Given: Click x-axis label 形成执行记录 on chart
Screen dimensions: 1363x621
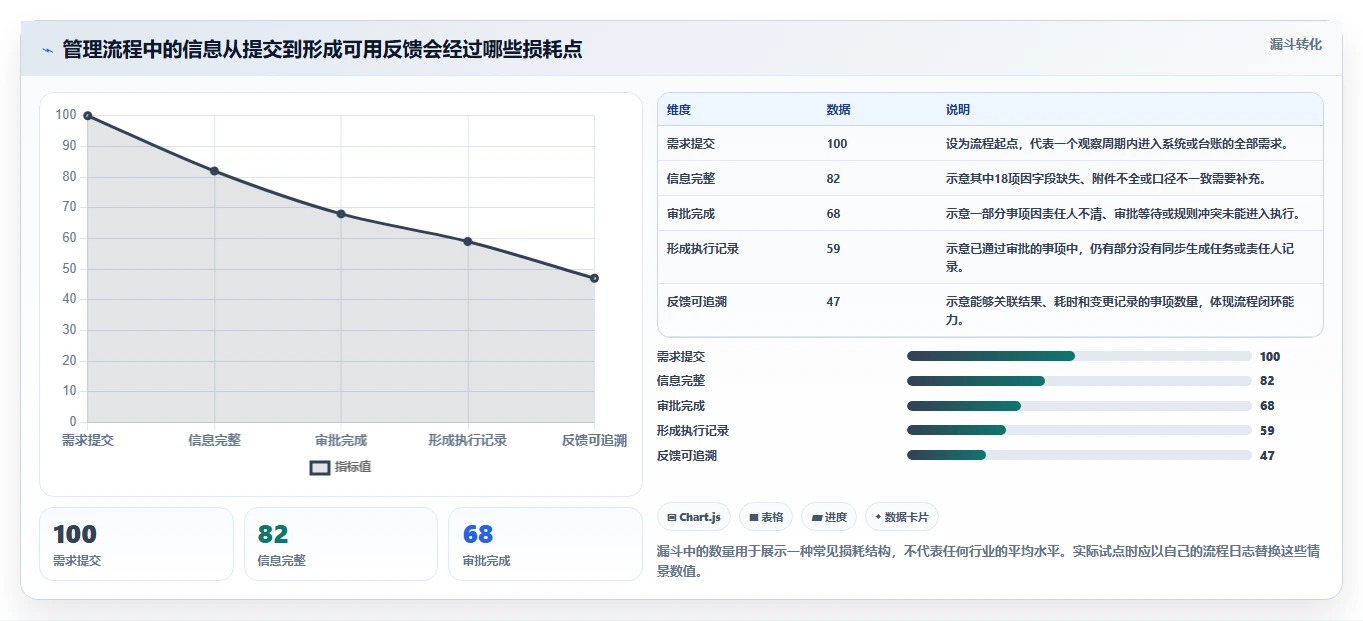Looking at the screenshot, I should pos(468,440).
